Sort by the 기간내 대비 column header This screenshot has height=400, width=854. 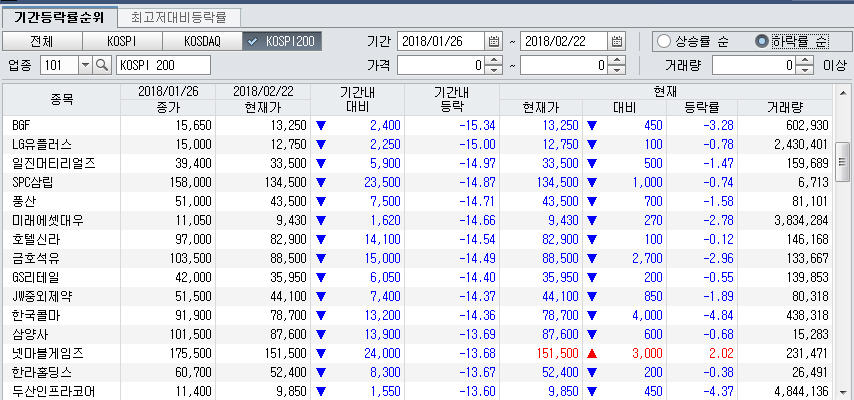(357, 99)
